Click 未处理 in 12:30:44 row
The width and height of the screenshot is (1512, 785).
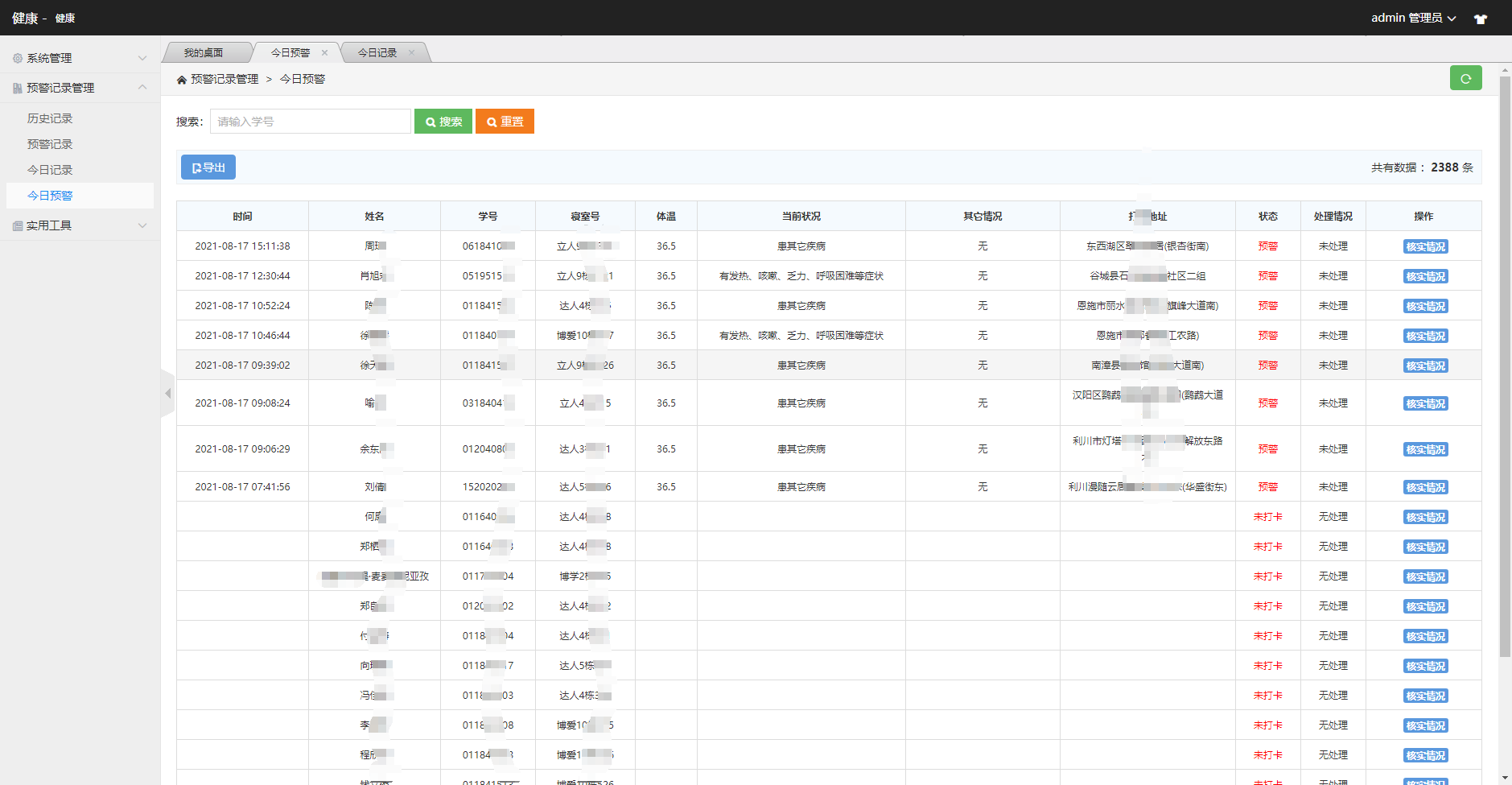coord(1333,276)
